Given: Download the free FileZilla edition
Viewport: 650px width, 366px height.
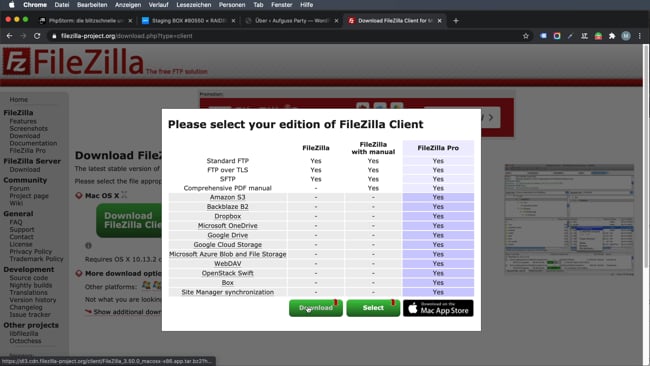Looking at the screenshot, I should (316, 308).
